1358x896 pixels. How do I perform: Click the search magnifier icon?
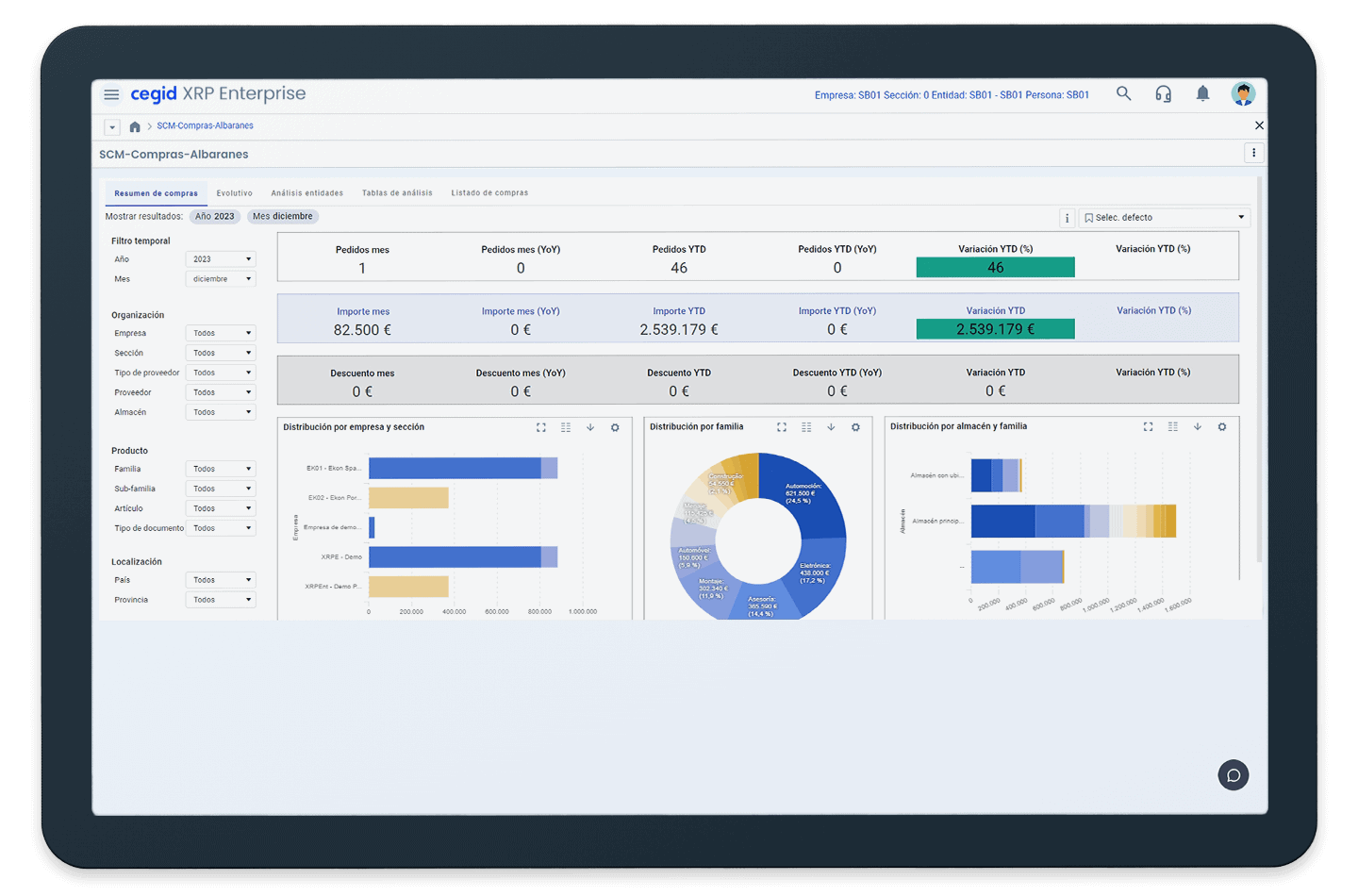[1123, 93]
